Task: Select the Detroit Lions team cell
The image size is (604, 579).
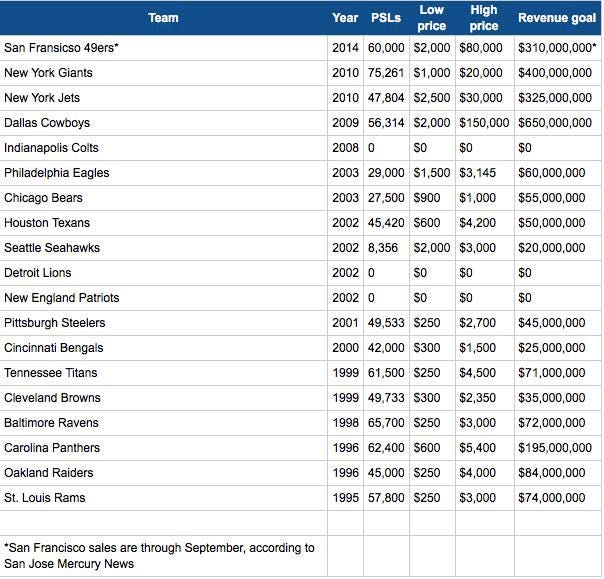Action: 163,273
